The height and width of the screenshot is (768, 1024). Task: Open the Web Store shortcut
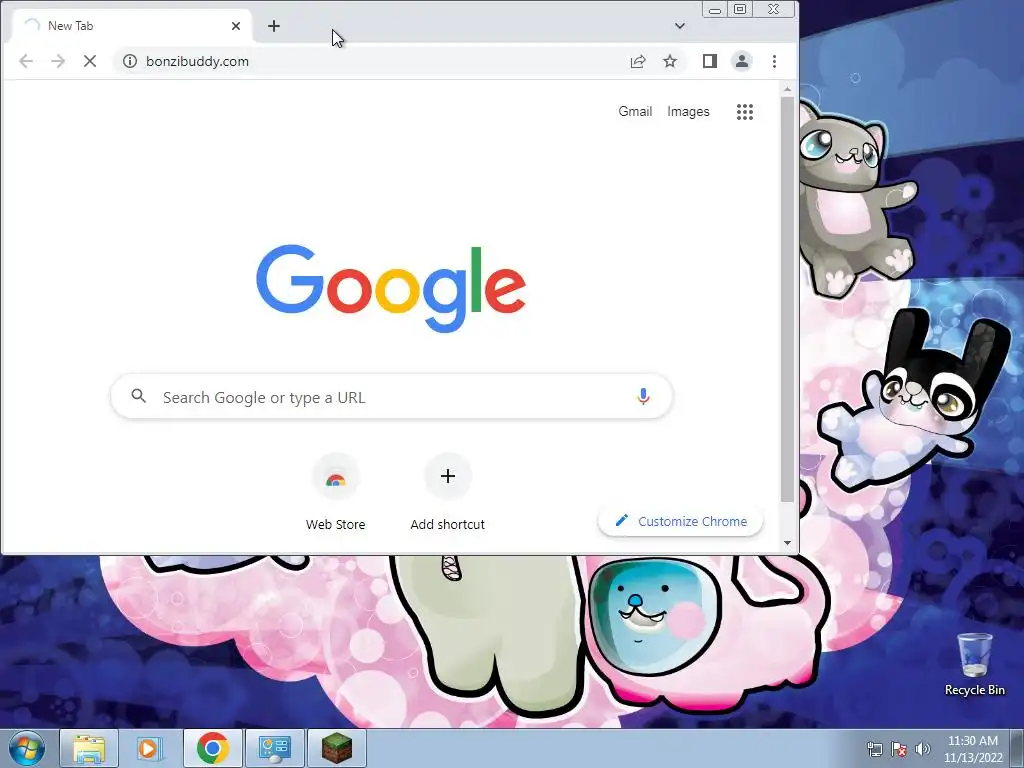pyautogui.click(x=336, y=493)
